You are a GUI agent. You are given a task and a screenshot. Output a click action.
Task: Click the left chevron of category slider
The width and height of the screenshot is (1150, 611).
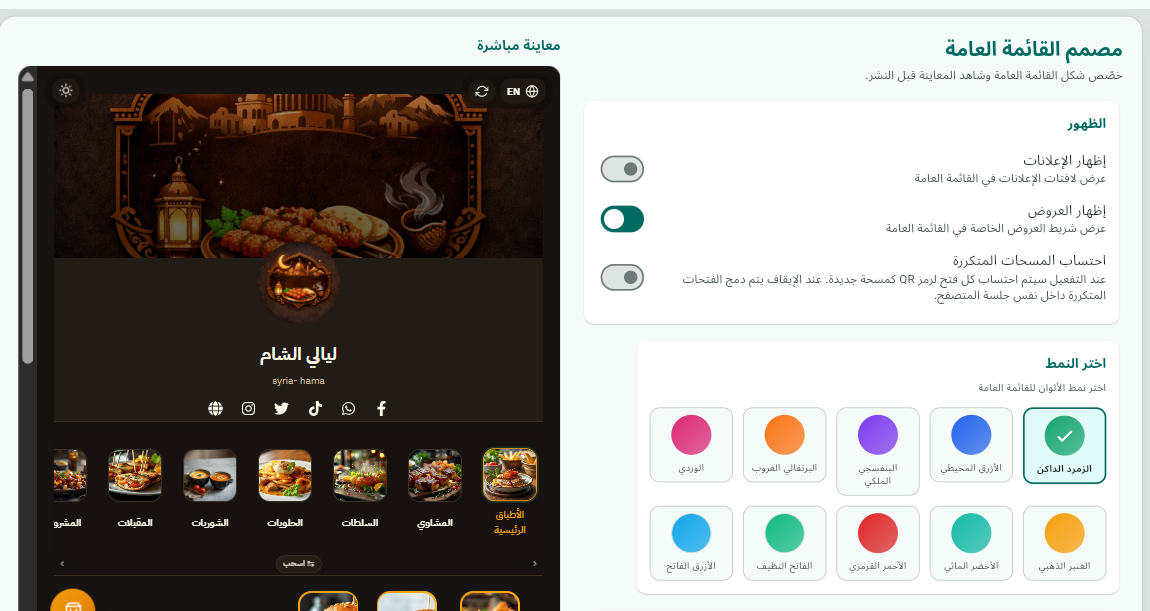(x=62, y=563)
